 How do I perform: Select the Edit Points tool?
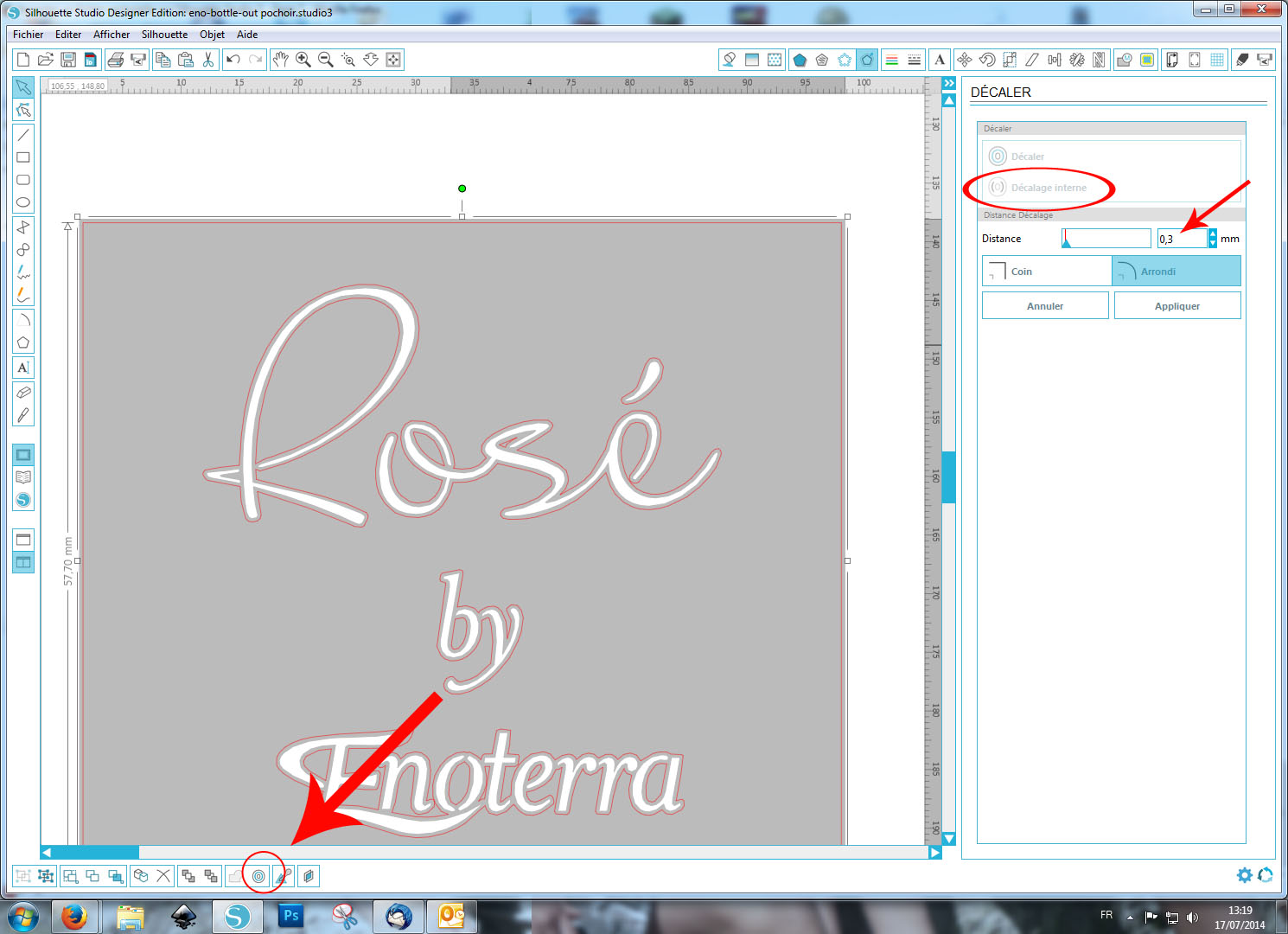[23, 111]
